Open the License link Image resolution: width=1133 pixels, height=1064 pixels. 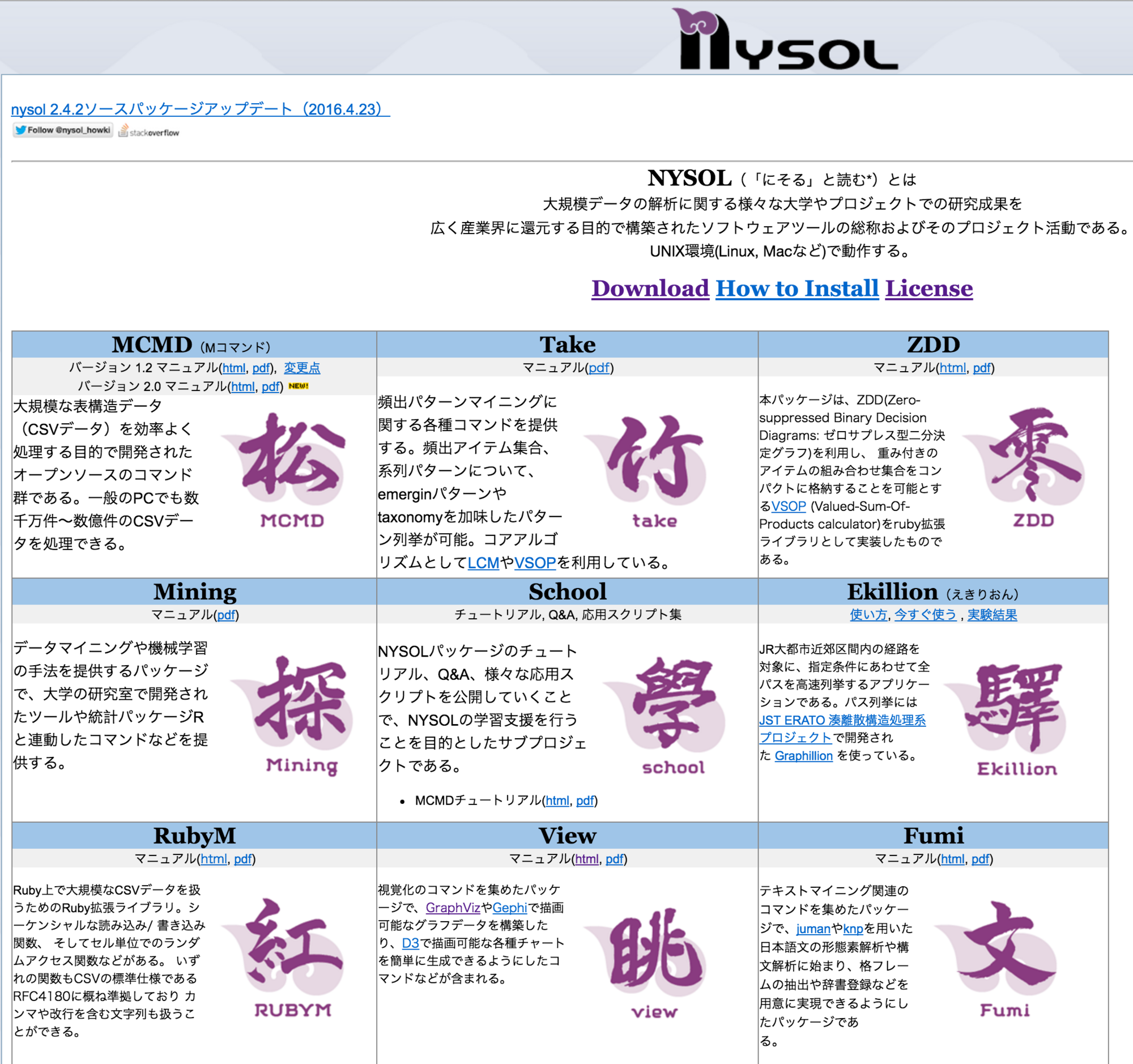tap(929, 288)
